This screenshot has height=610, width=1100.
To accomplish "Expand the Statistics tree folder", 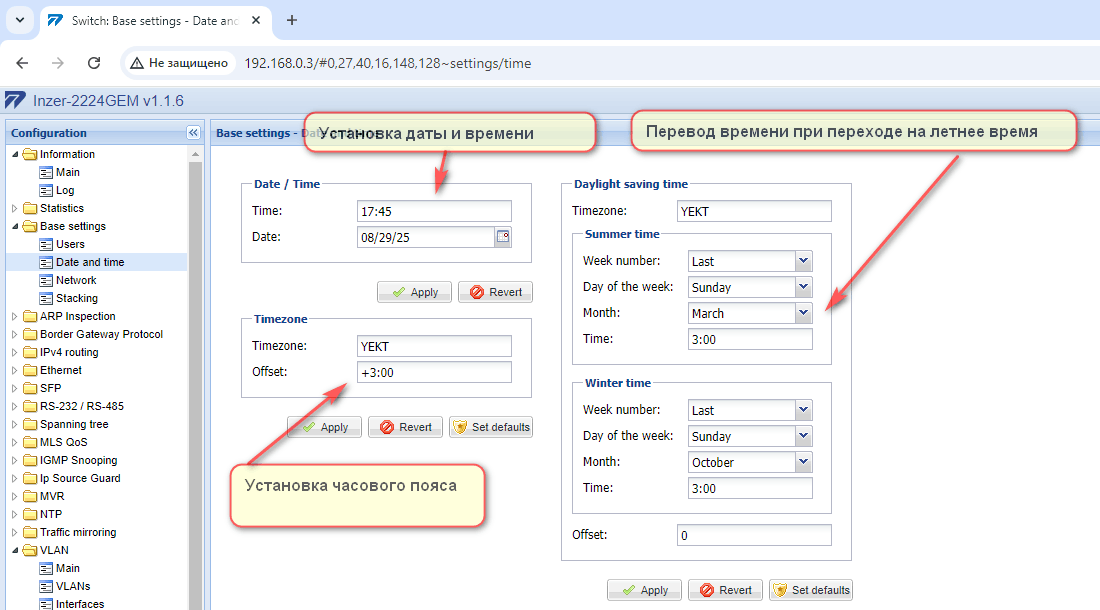I will 14,209.
